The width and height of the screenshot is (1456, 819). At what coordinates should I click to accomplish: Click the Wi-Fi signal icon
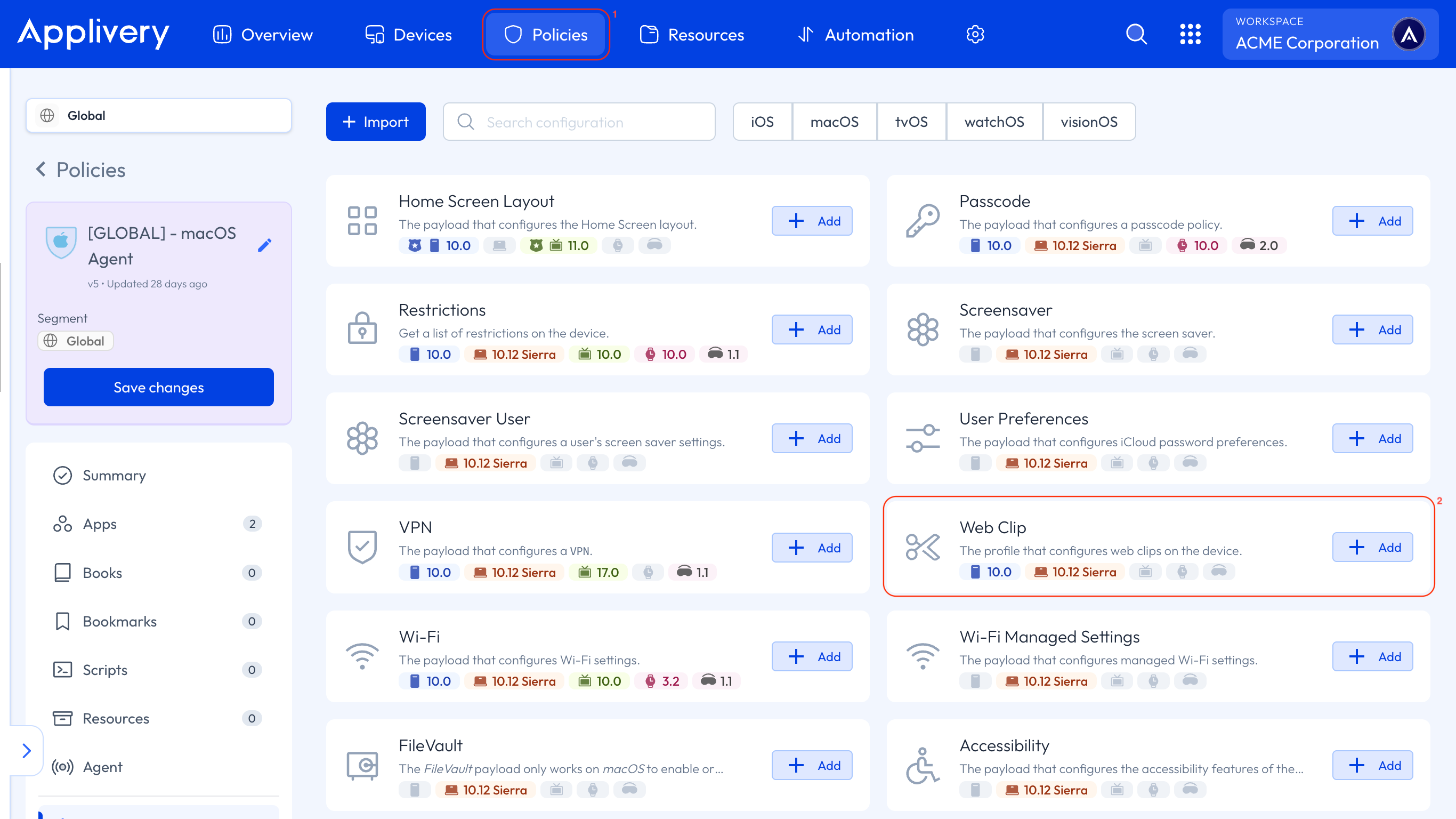362,655
